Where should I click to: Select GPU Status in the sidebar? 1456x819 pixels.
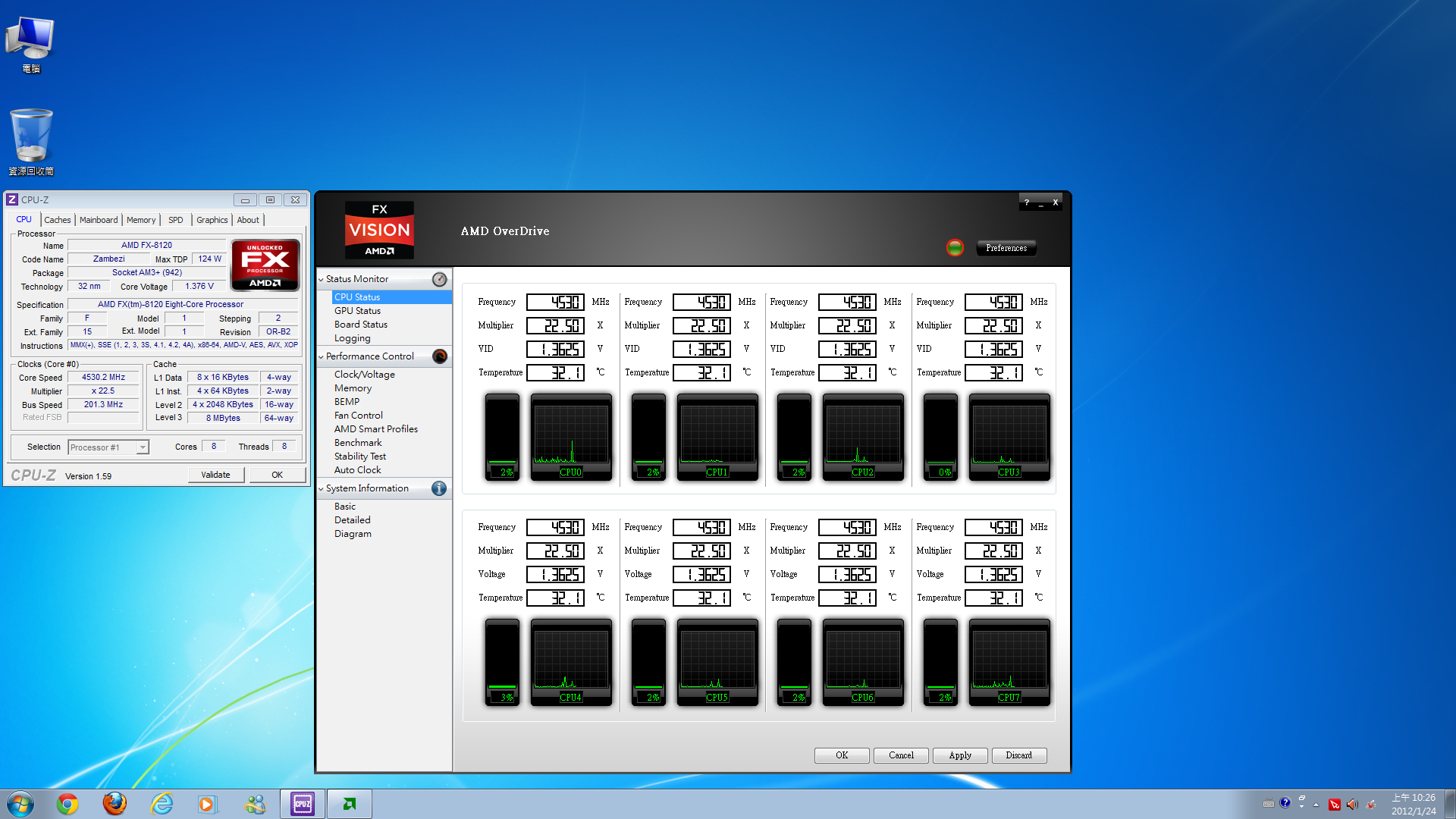358,311
